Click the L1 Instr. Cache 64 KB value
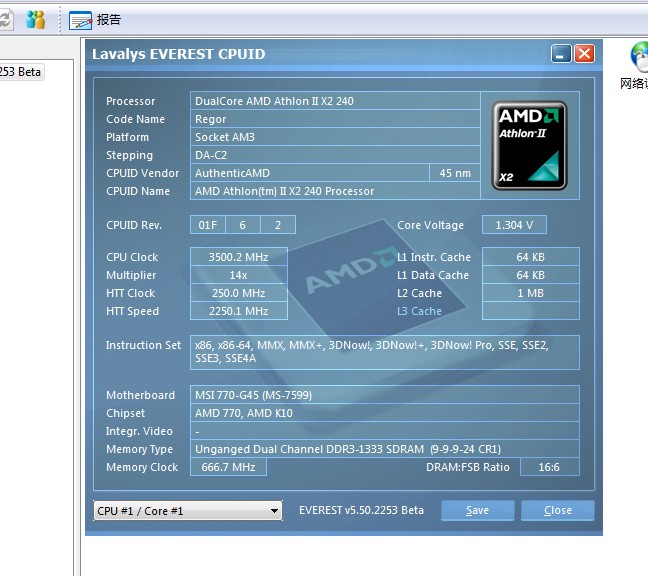Screen dimensions: 648x576 531,257
